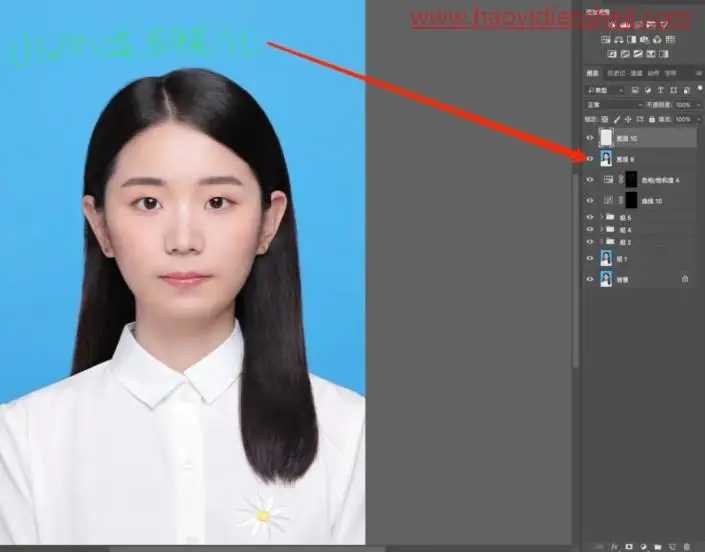Filter layers by type layers
705x552 pixels.
coord(660,90)
